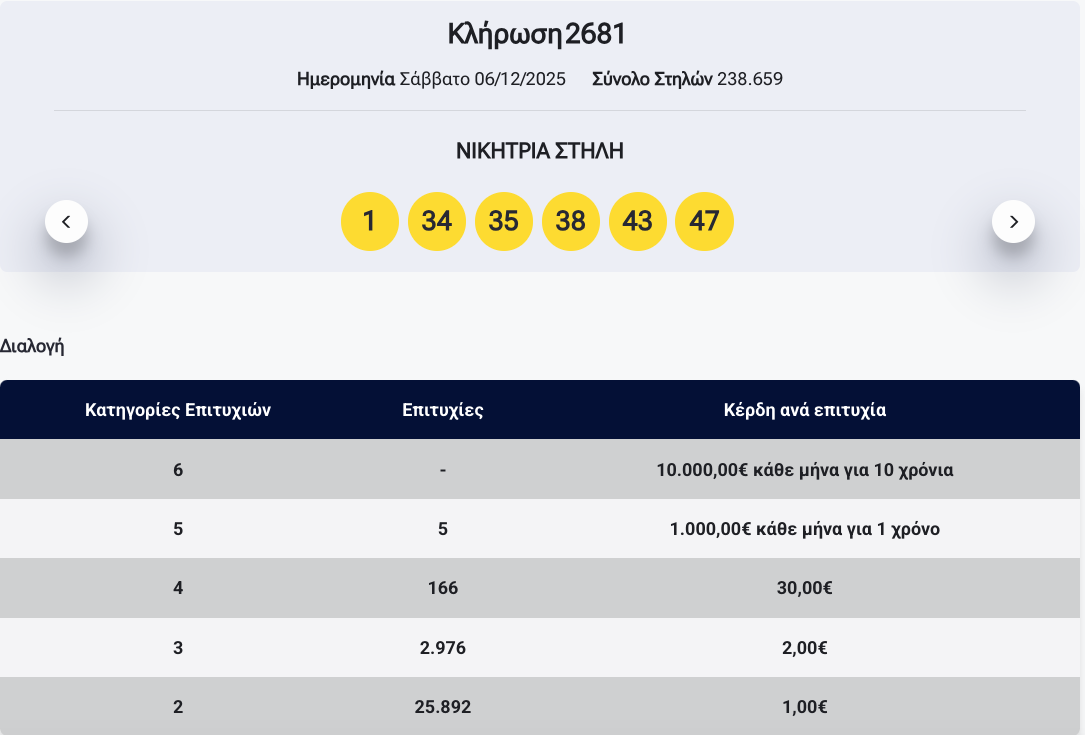Select the Κατηγορίες Επιτυχιών column header
The width and height of the screenshot is (1085, 735).
tap(178, 410)
